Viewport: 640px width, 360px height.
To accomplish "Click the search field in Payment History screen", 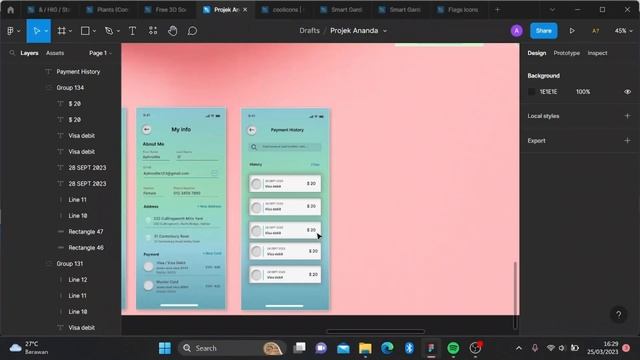I will click(x=285, y=147).
